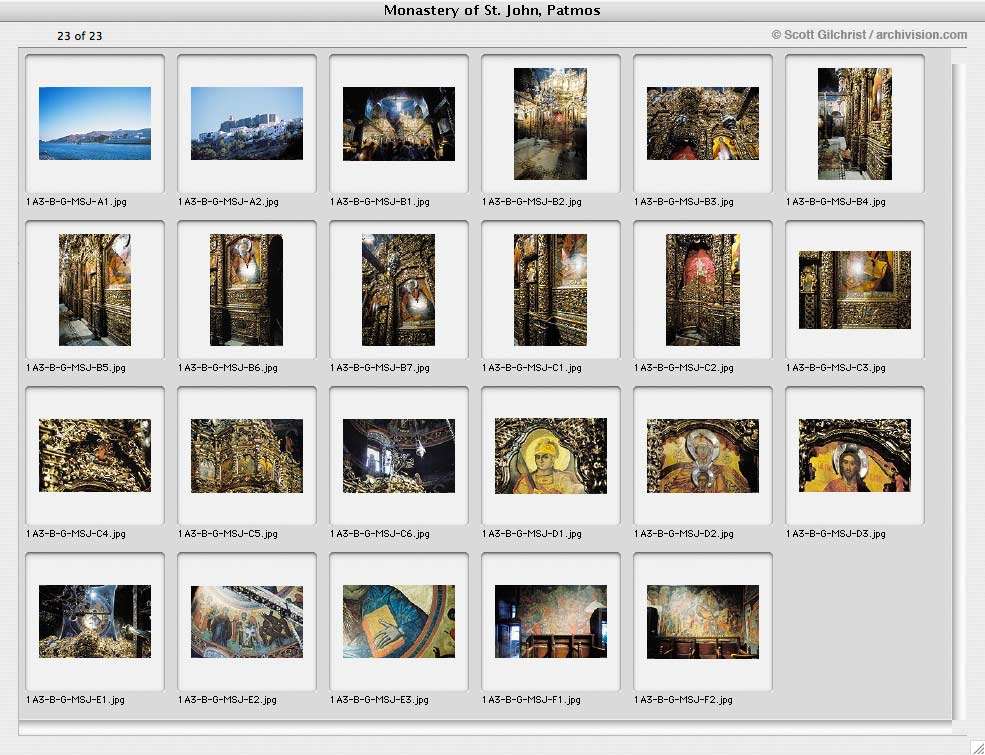Click the filename label 1A3-B-G-MSJ-A2.jpg
985x755 pixels.
click(x=229, y=202)
